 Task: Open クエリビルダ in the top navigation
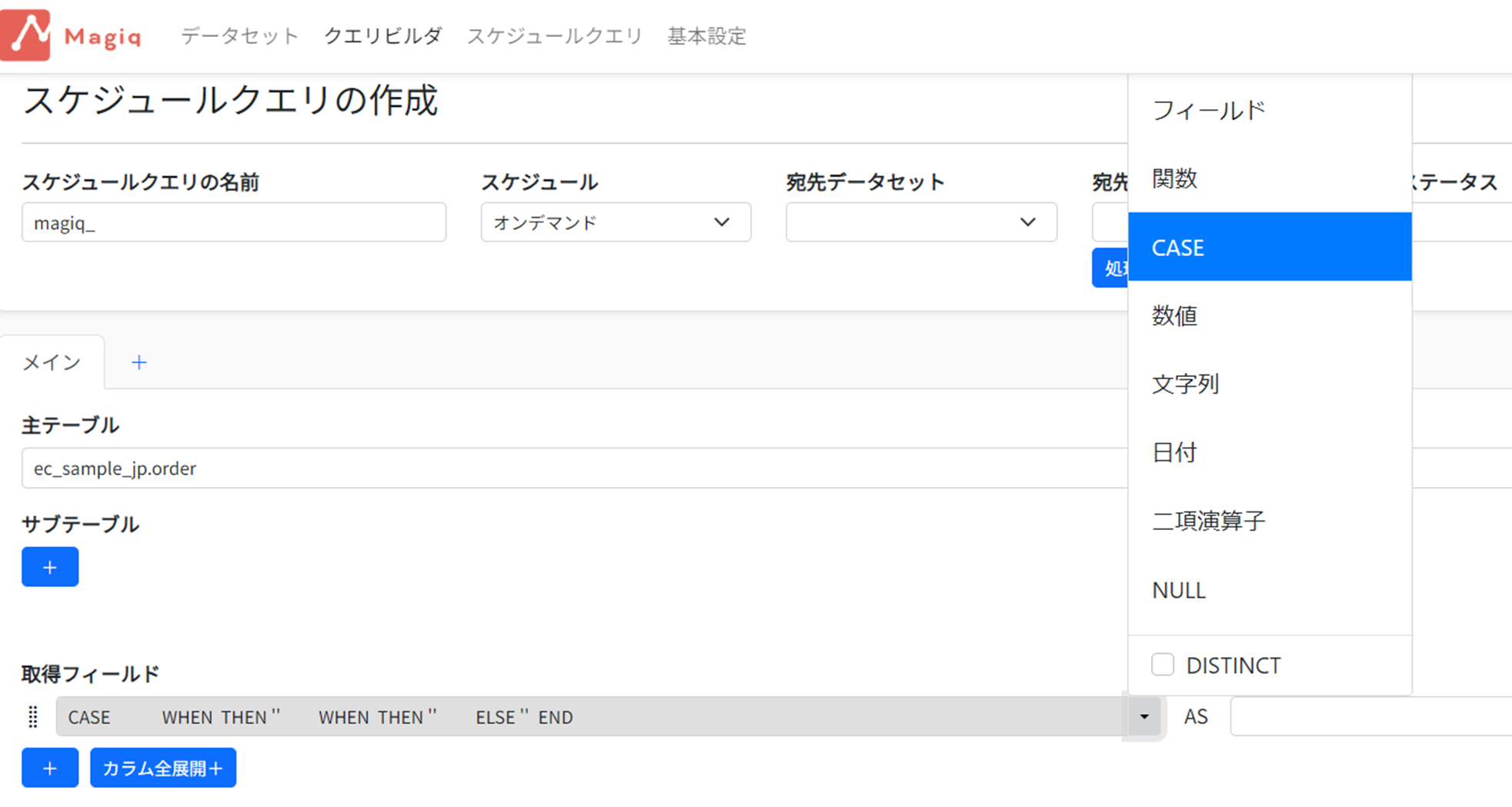pos(383,35)
